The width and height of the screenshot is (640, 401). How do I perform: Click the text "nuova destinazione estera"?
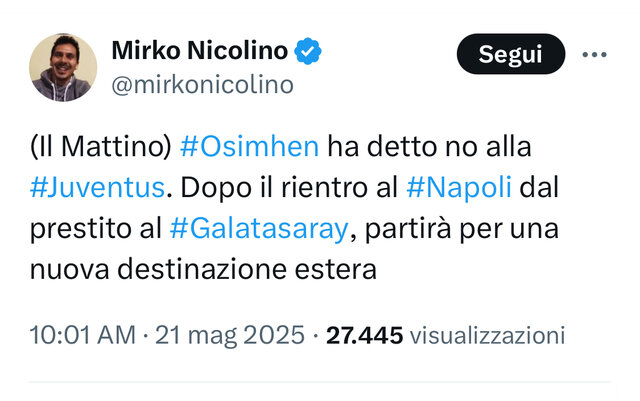coord(204,270)
